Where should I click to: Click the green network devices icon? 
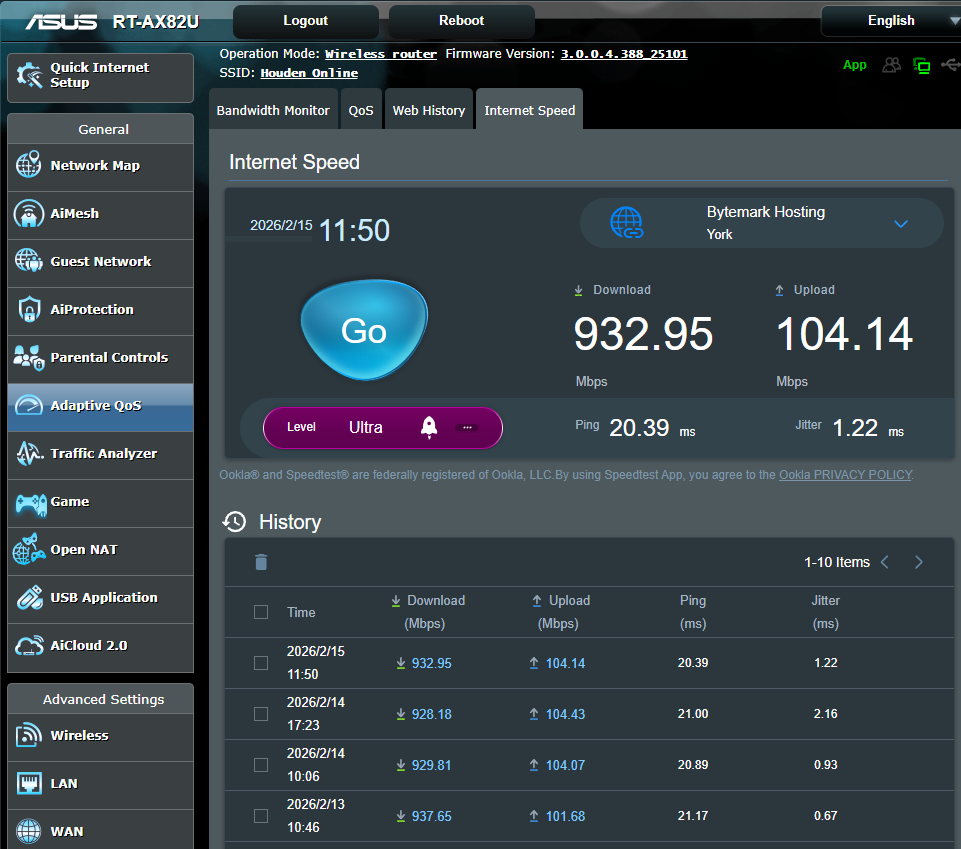(x=921, y=65)
